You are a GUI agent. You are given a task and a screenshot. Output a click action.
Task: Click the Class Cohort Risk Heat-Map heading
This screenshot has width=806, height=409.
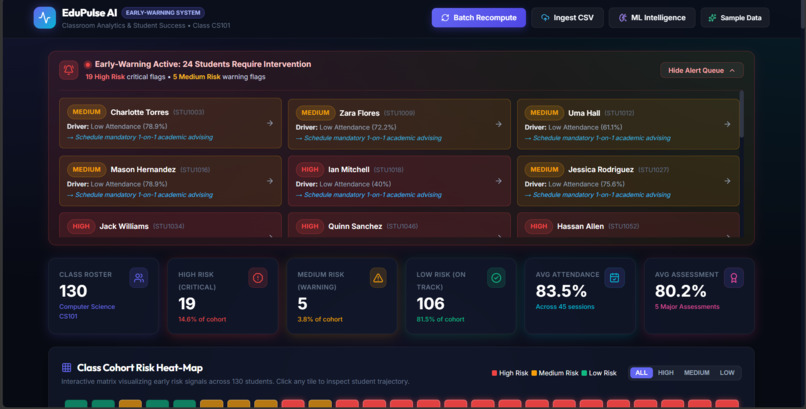[x=140, y=368]
